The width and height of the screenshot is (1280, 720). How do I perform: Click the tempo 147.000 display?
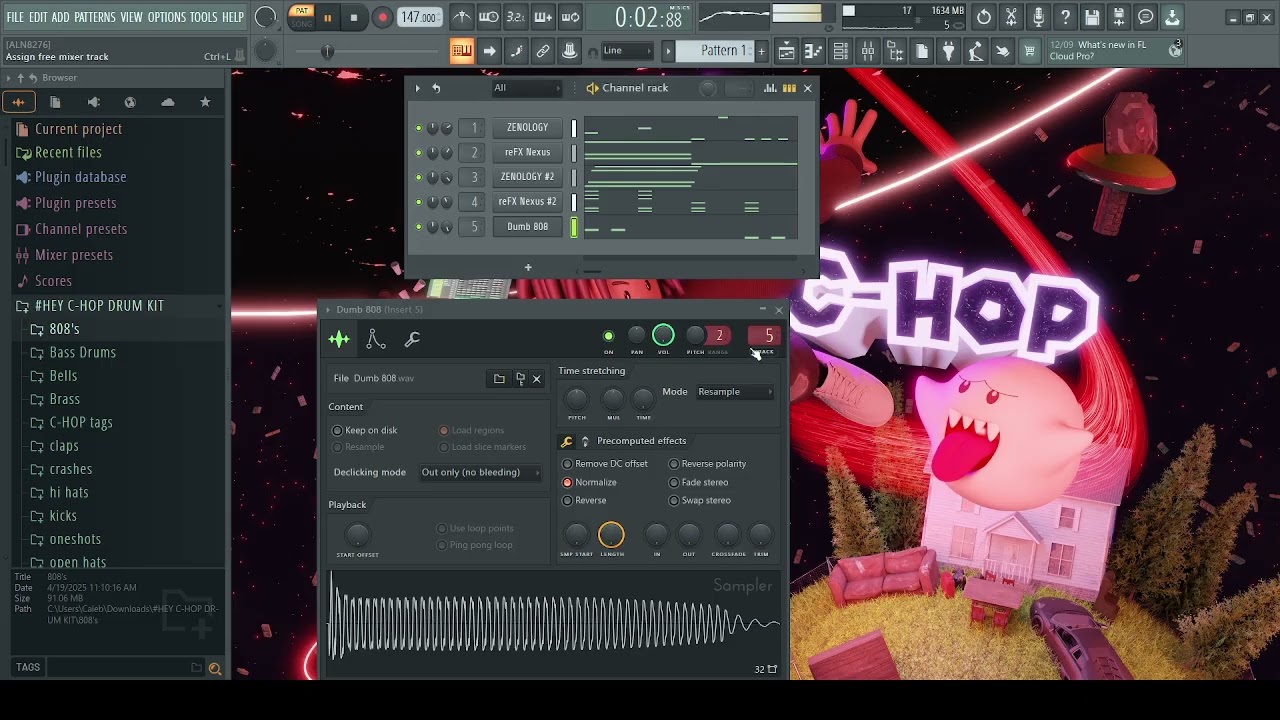[419, 17]
